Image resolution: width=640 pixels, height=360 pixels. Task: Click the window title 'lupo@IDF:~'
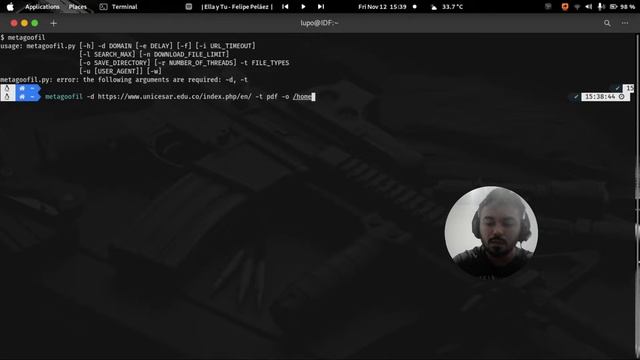[320, 23]
